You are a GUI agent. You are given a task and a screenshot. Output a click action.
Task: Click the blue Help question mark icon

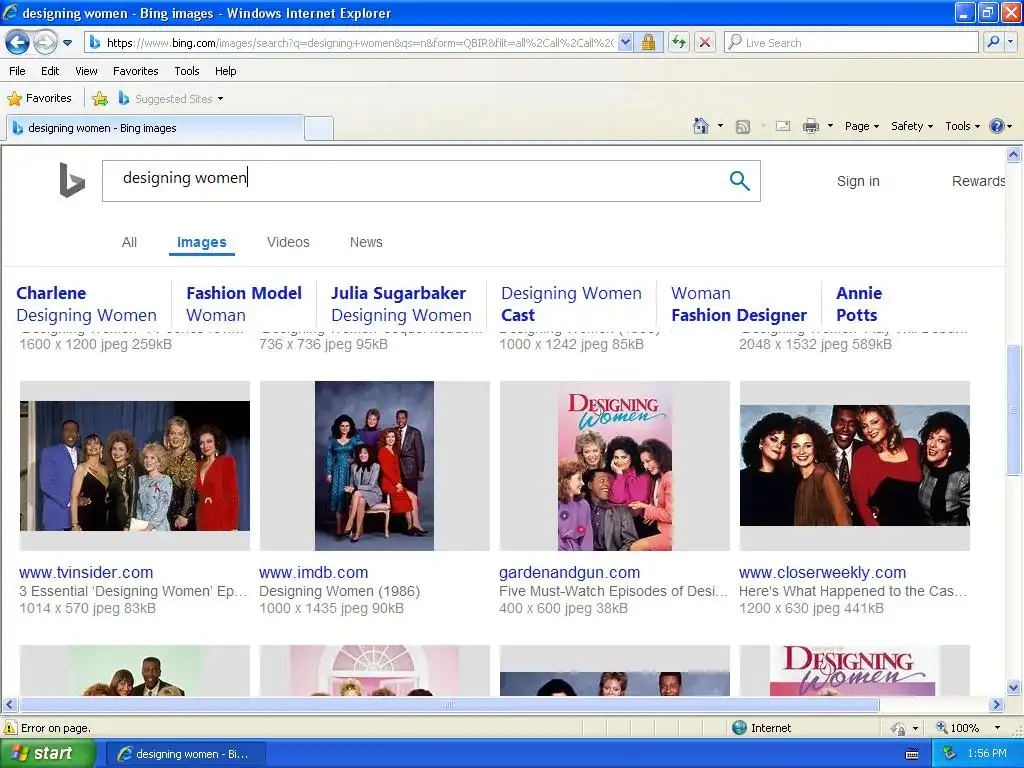(x=997, y=126)
